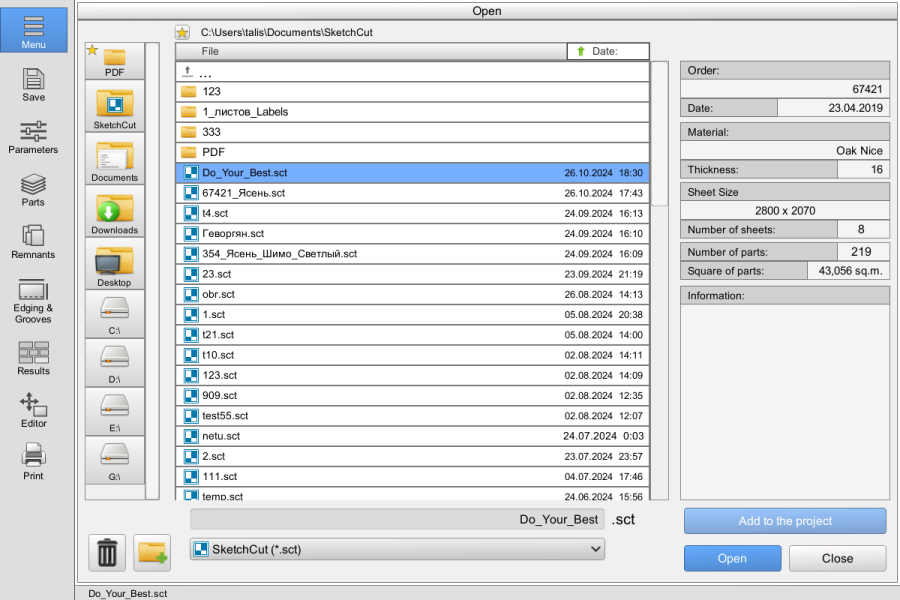Screen dimensions: 900x600
Task: Browse the E:\ drive
Action: coord(115,412)
